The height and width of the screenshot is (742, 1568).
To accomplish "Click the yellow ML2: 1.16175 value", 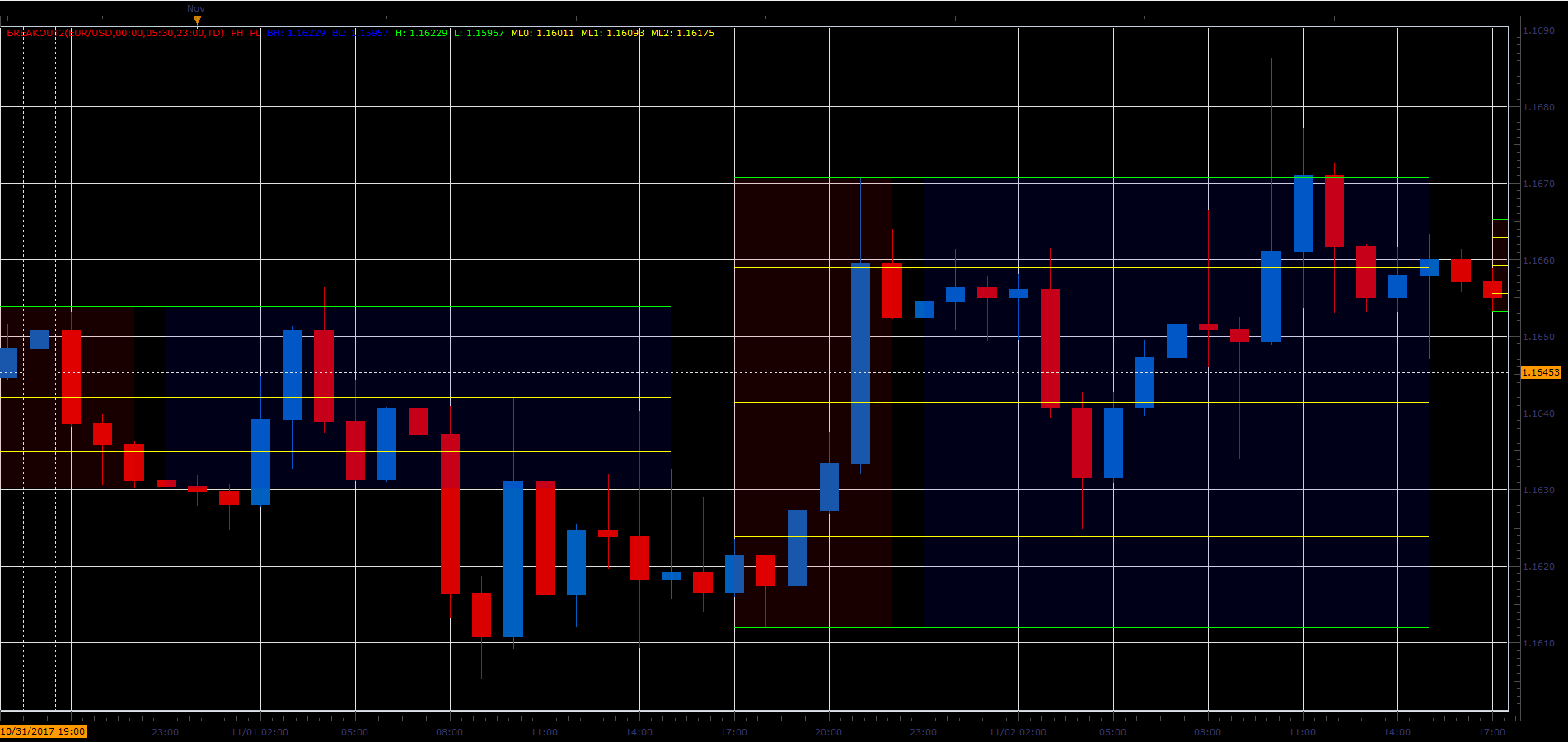I will click(682, 33).
